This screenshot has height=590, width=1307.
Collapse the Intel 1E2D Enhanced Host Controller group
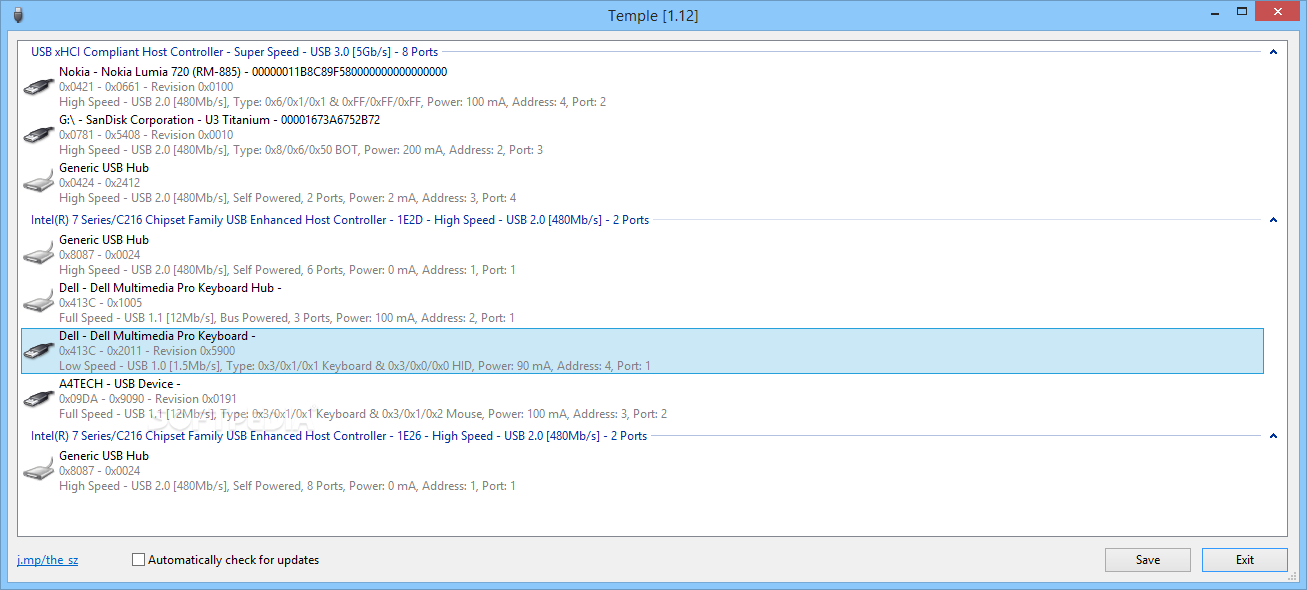(x=1273, y=219)
